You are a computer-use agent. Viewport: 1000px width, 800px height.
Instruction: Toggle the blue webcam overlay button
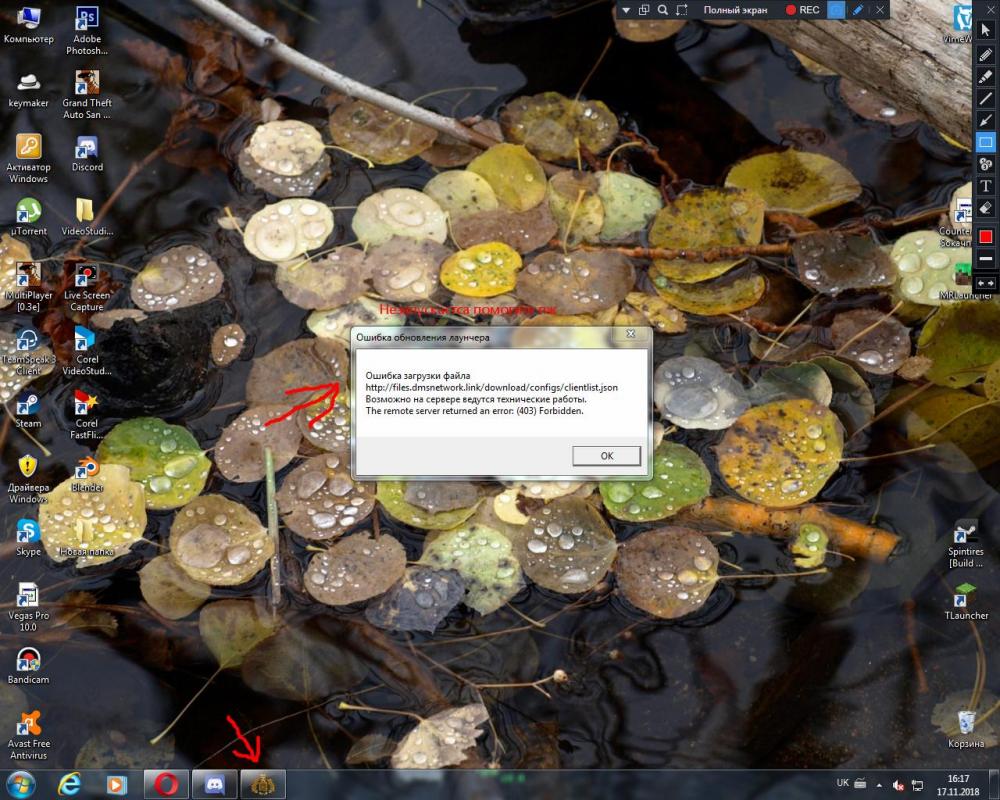[x=836, y=10]
